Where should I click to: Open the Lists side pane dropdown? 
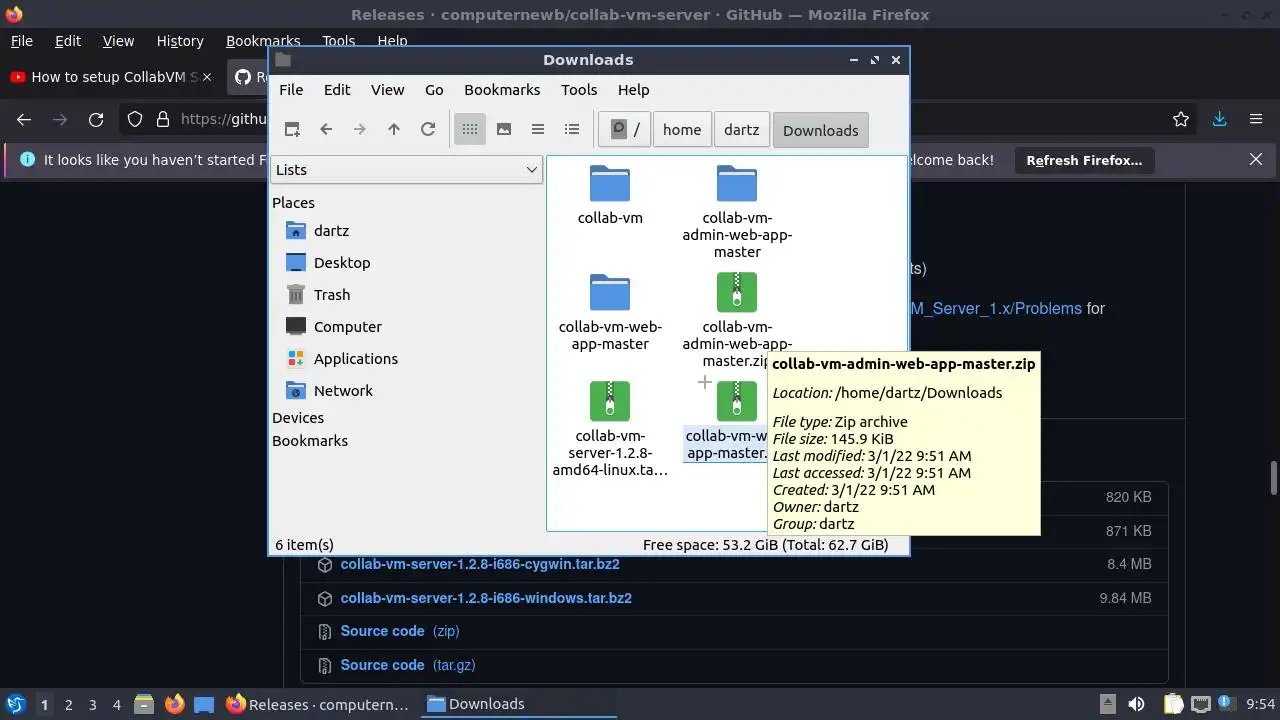pyautogui.click(x=406, y=170)
